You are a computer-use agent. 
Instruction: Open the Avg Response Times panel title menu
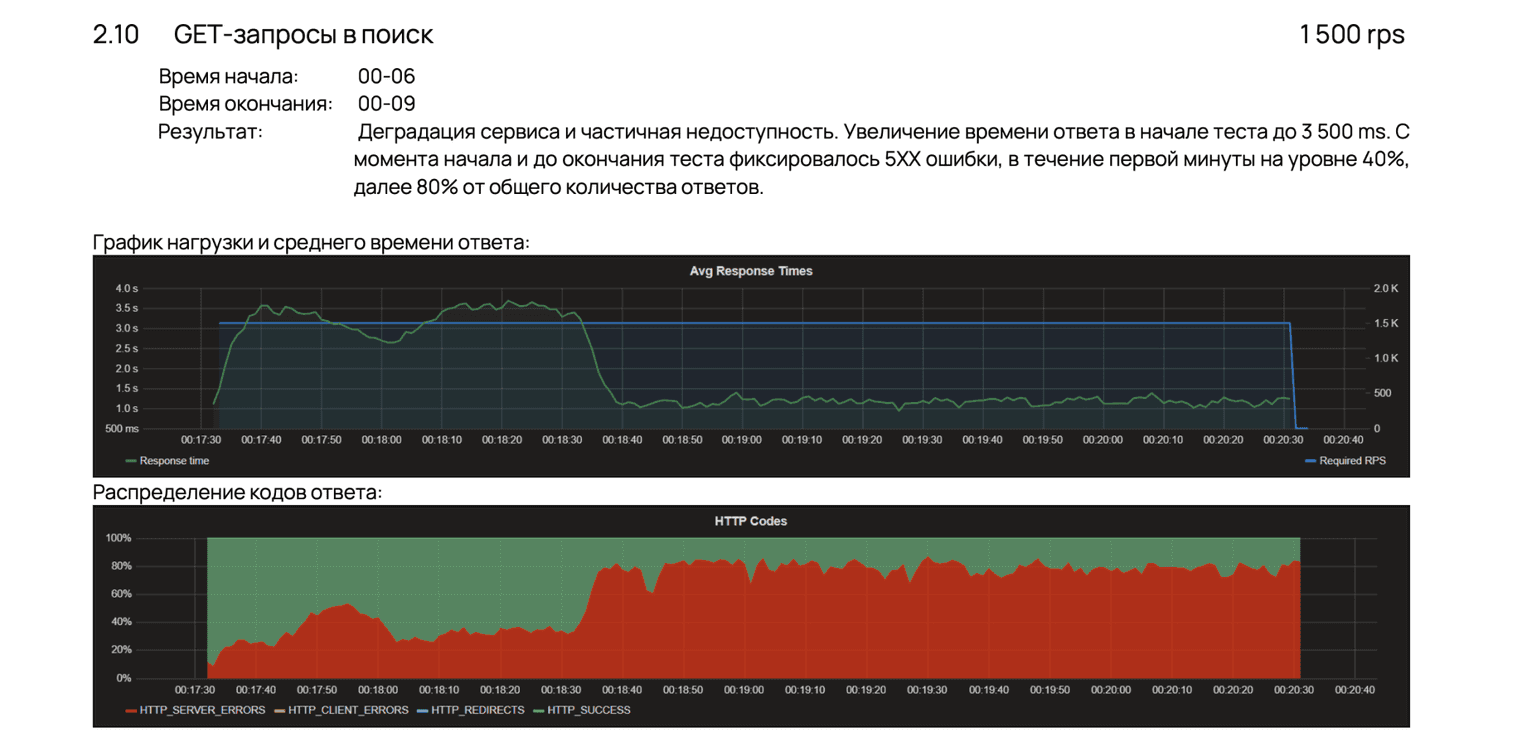pyautogui.click(x=750, y=271)
